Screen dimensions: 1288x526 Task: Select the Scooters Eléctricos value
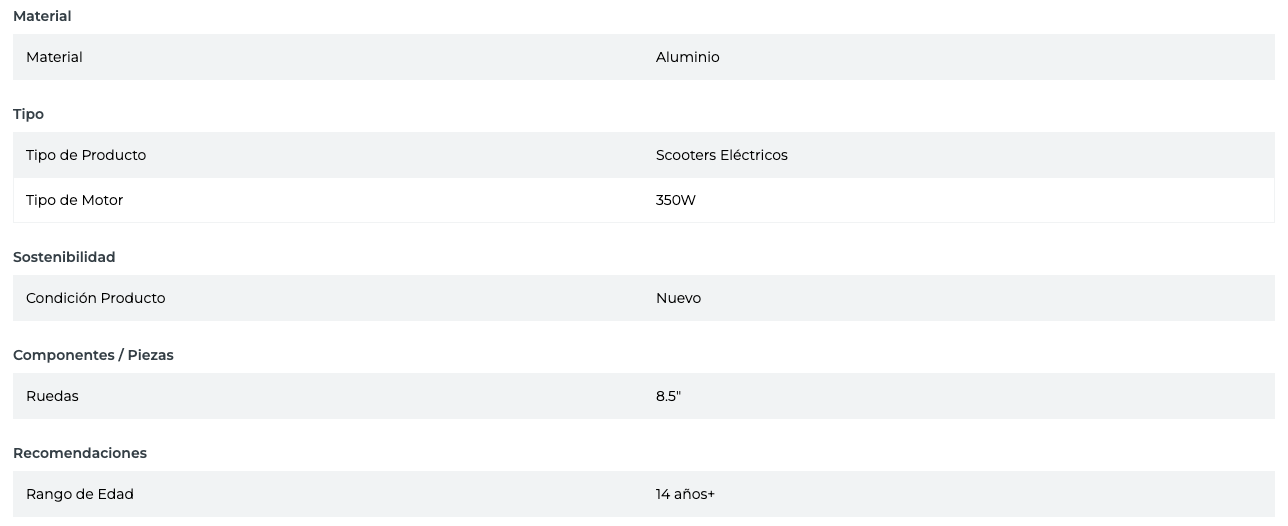(x=721, y=155)
